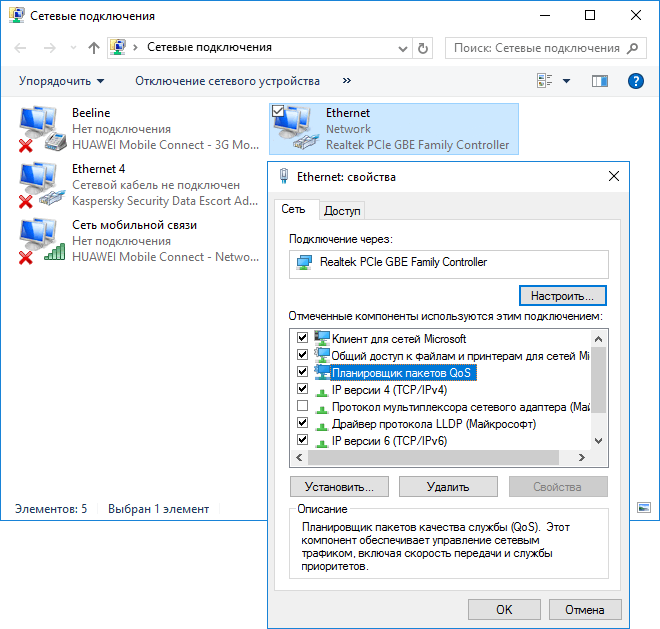The height and width of the screenshot is (629, 660).
Task: Click the Поиск: Сетевые подключения search field
Action: [x=536, y=48]
